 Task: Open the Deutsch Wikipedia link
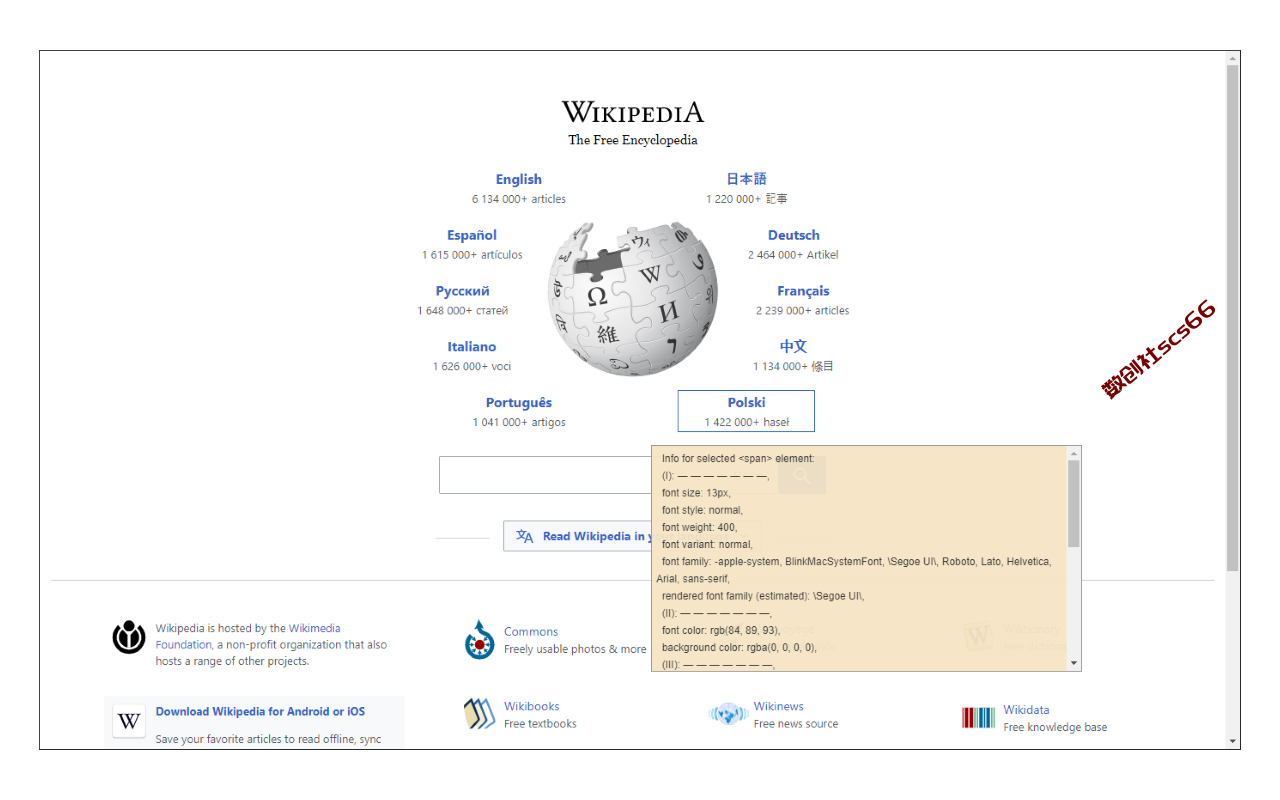tap(794, 236)
